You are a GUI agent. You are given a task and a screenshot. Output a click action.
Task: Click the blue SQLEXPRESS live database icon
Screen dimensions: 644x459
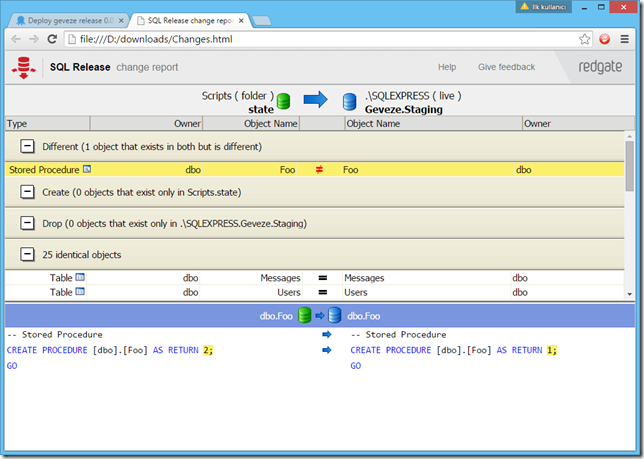(350, 102)
